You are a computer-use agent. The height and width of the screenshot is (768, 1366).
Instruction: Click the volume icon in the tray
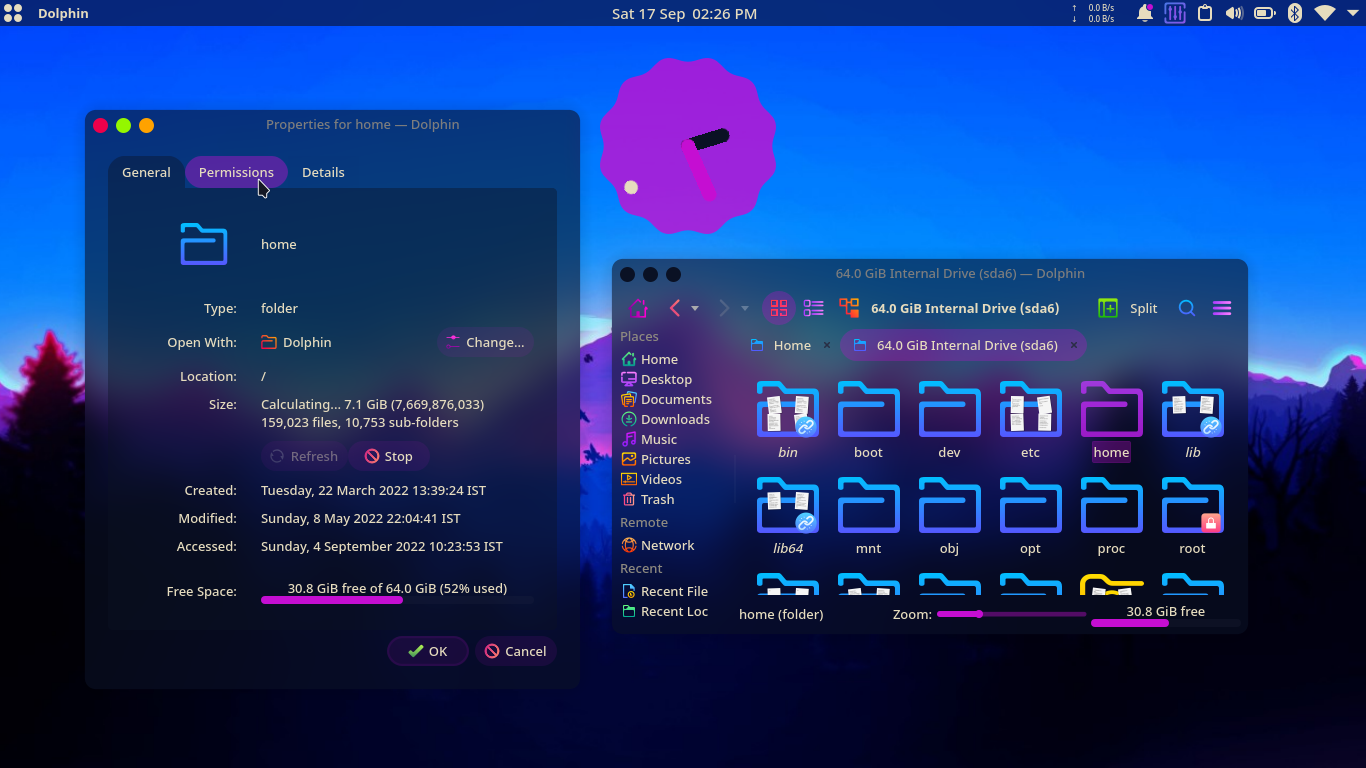click(1233, 13)
